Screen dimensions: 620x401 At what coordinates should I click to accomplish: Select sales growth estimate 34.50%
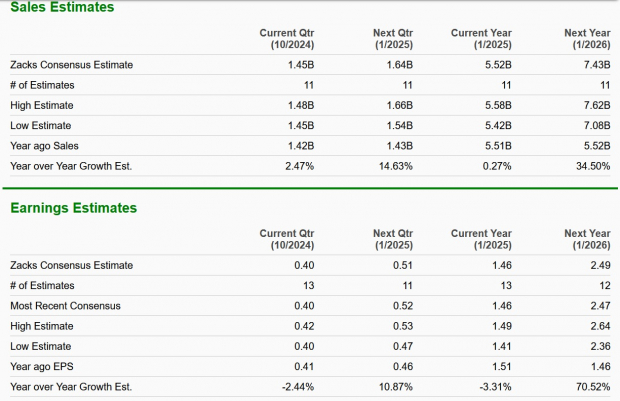click(593, 166)
